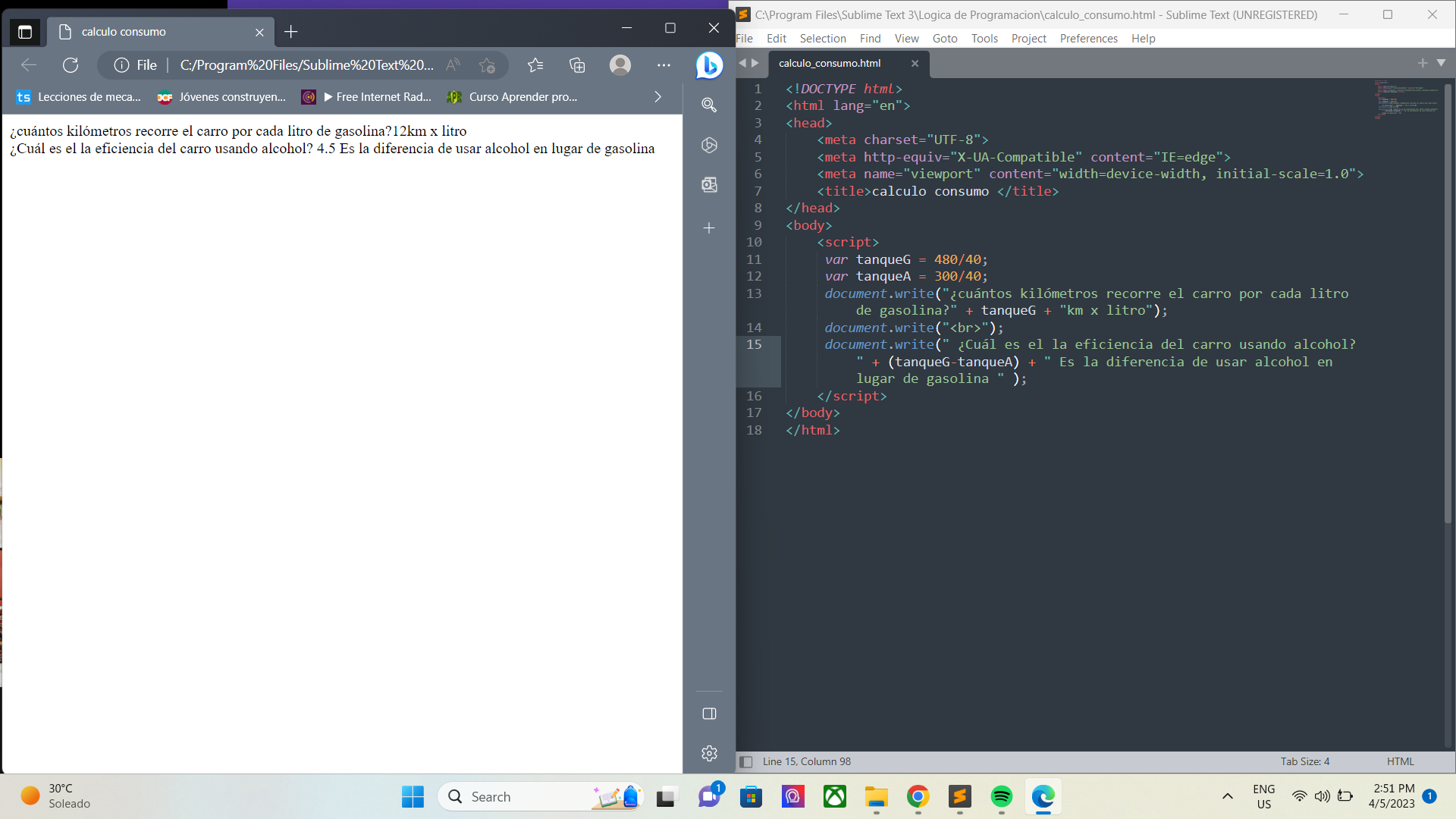Viewport: 1456px width, 819px height.
Task: Open the Project menu in Sublime Text
Action: pyautogui.click(x=1028, y=38)
